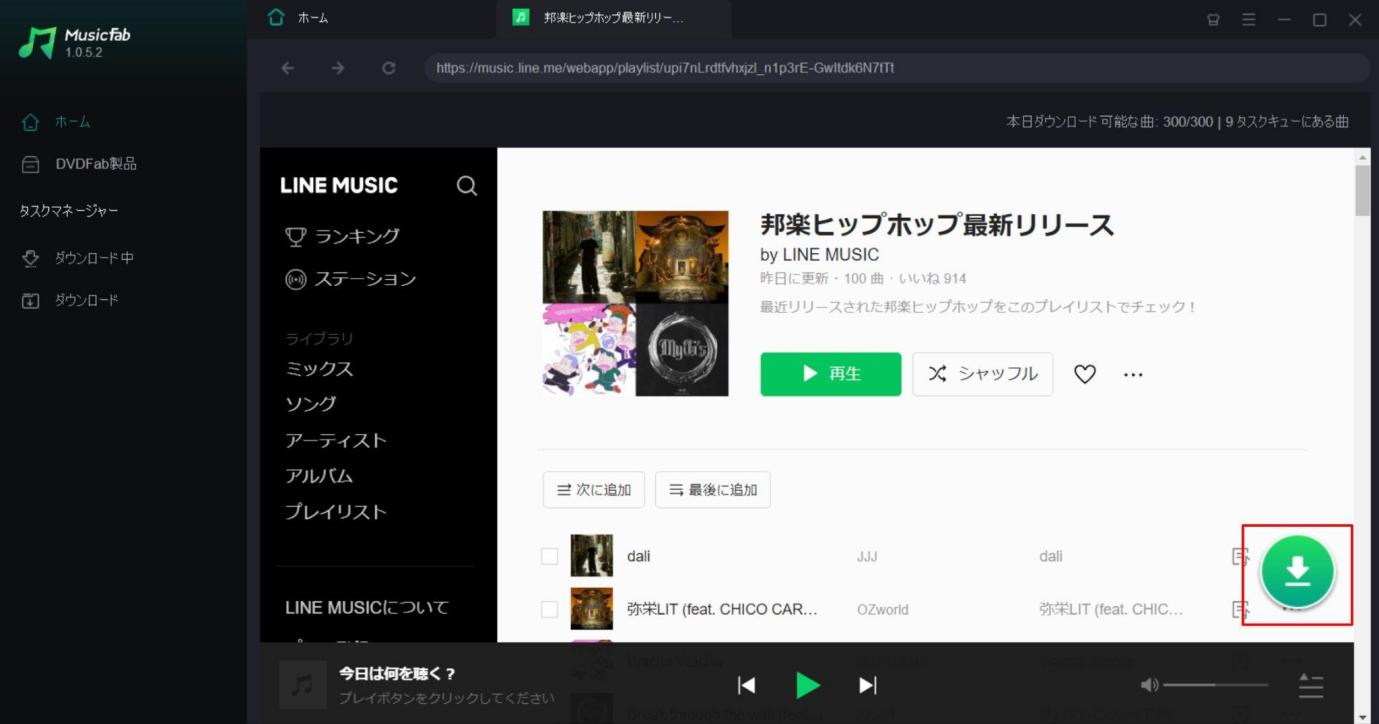Click the LINE MUSIC logo text
The image size is (1379, 724).
coord(339,185)
